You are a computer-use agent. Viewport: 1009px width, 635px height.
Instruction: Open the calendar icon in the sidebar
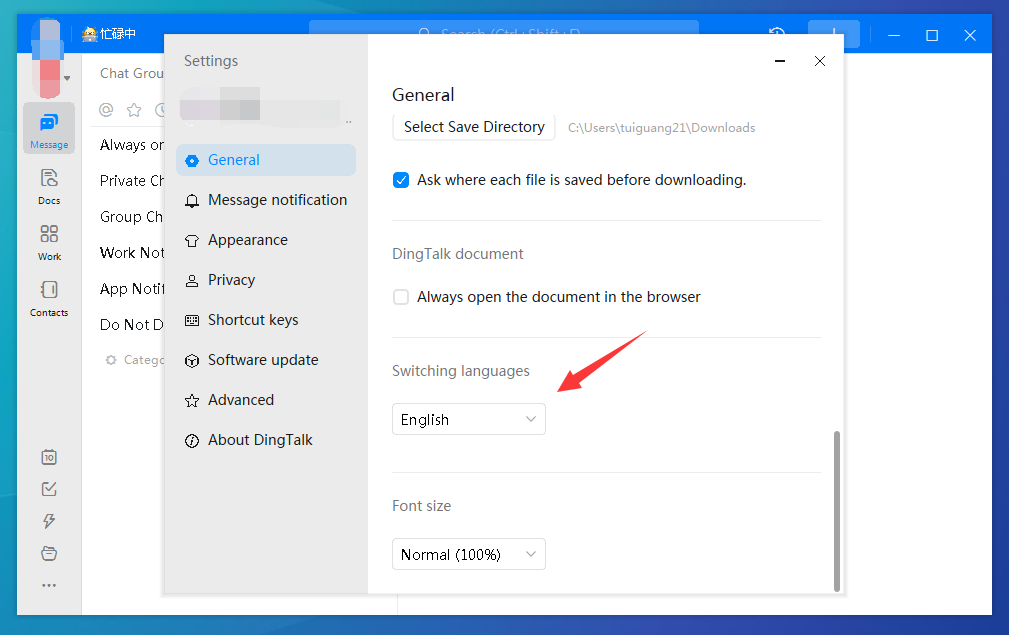click(x=49, y=457)
